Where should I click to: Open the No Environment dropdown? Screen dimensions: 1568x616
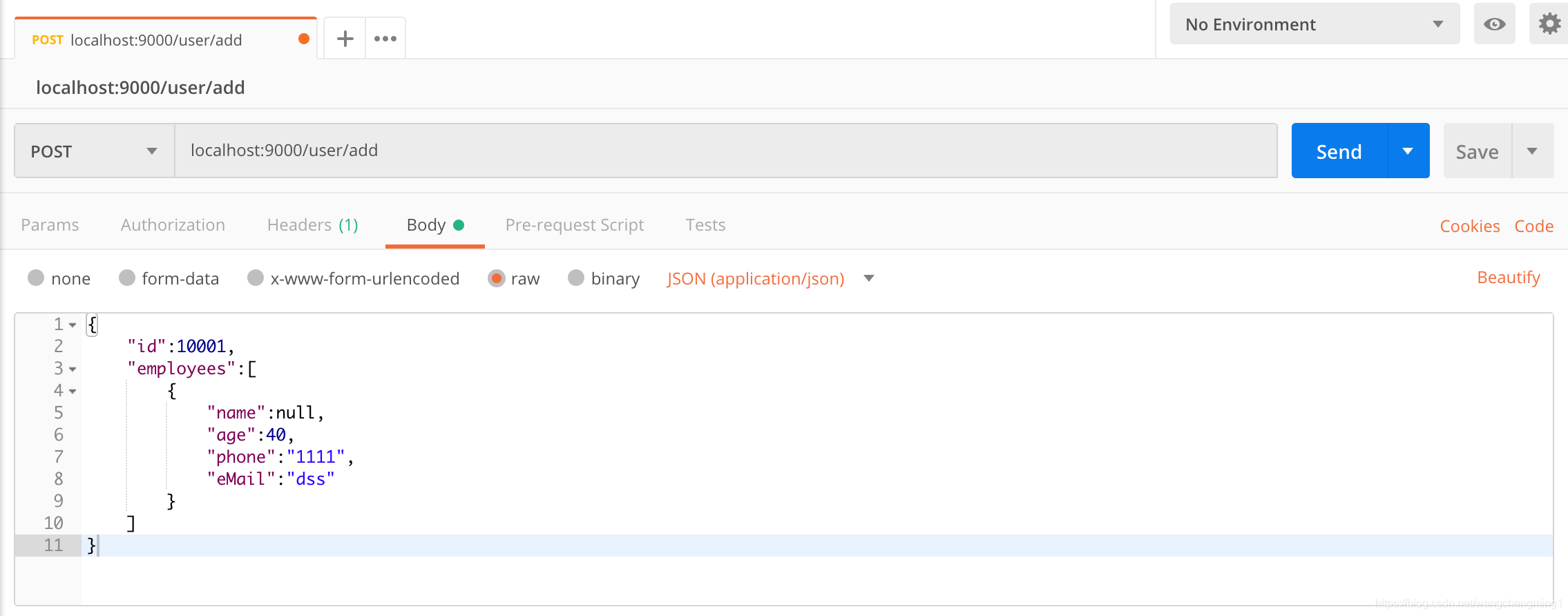(1314, 24)
